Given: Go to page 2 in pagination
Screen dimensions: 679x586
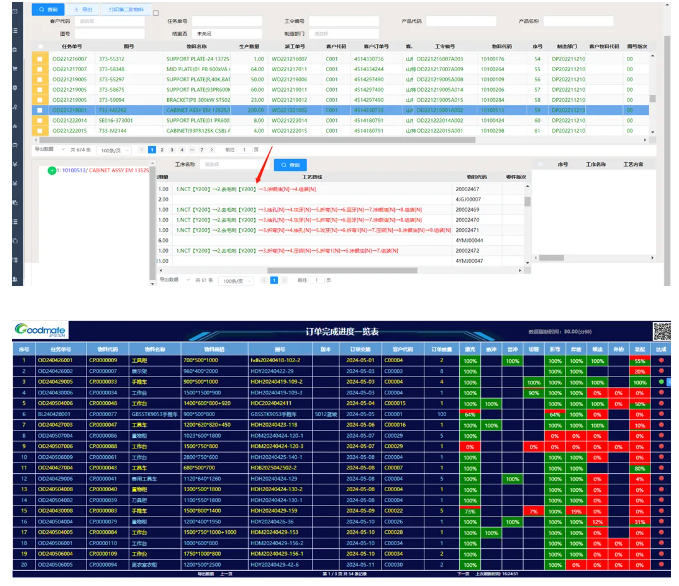Looking at the screenshot, I should coord(166,150).
